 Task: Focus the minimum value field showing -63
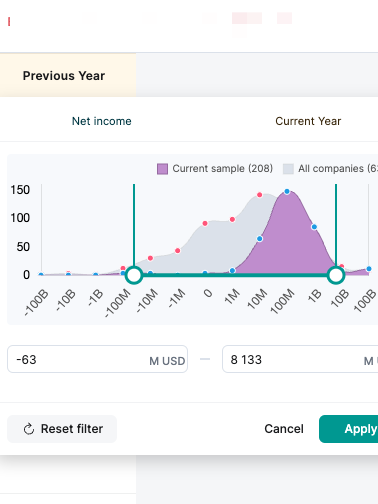click(x=97, y=359)
